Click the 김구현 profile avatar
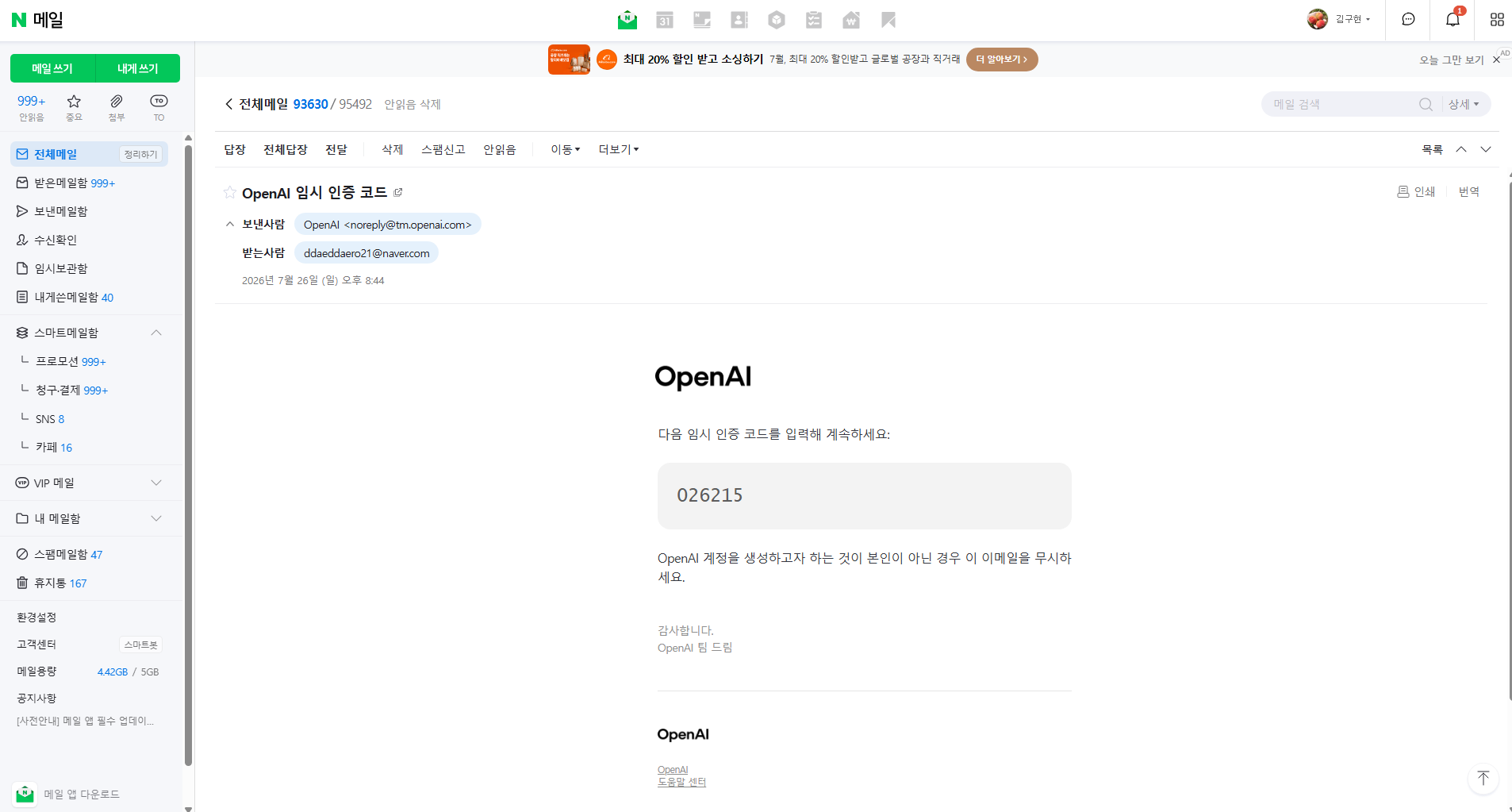1512x812 pixels. (x=1318, y=19)
